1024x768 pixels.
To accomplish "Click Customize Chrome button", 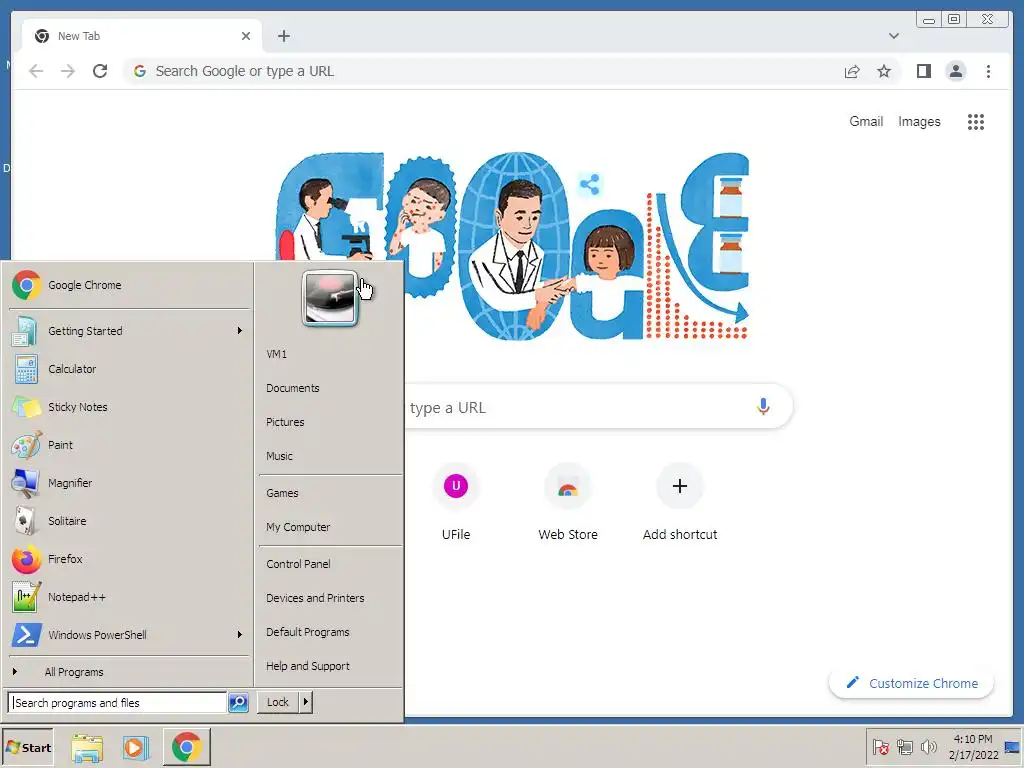I will pyautogui.click(x=911, y=683).
